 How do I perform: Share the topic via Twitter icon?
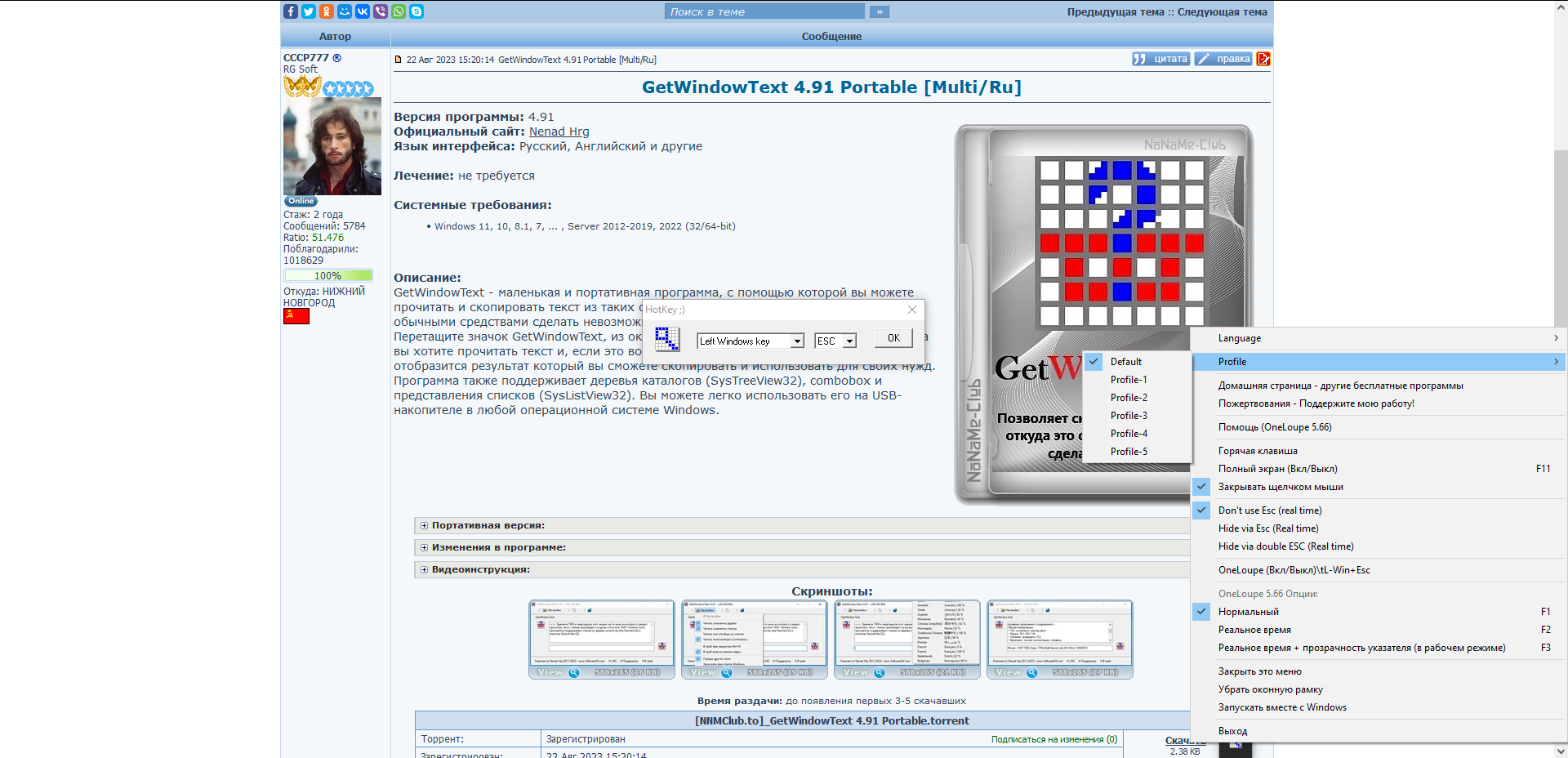(x=309, y=11)
